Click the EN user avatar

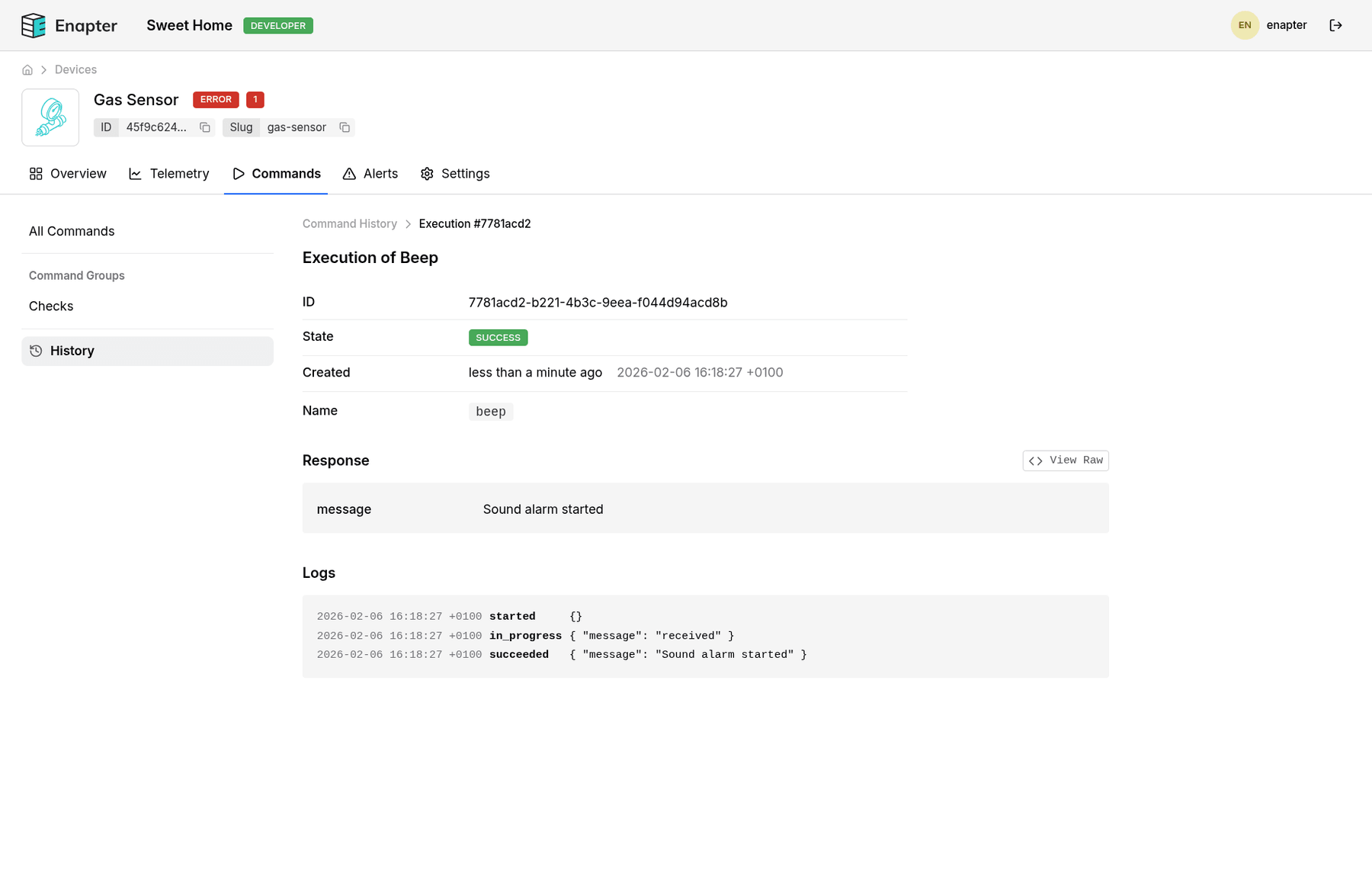click(1244, 25)
